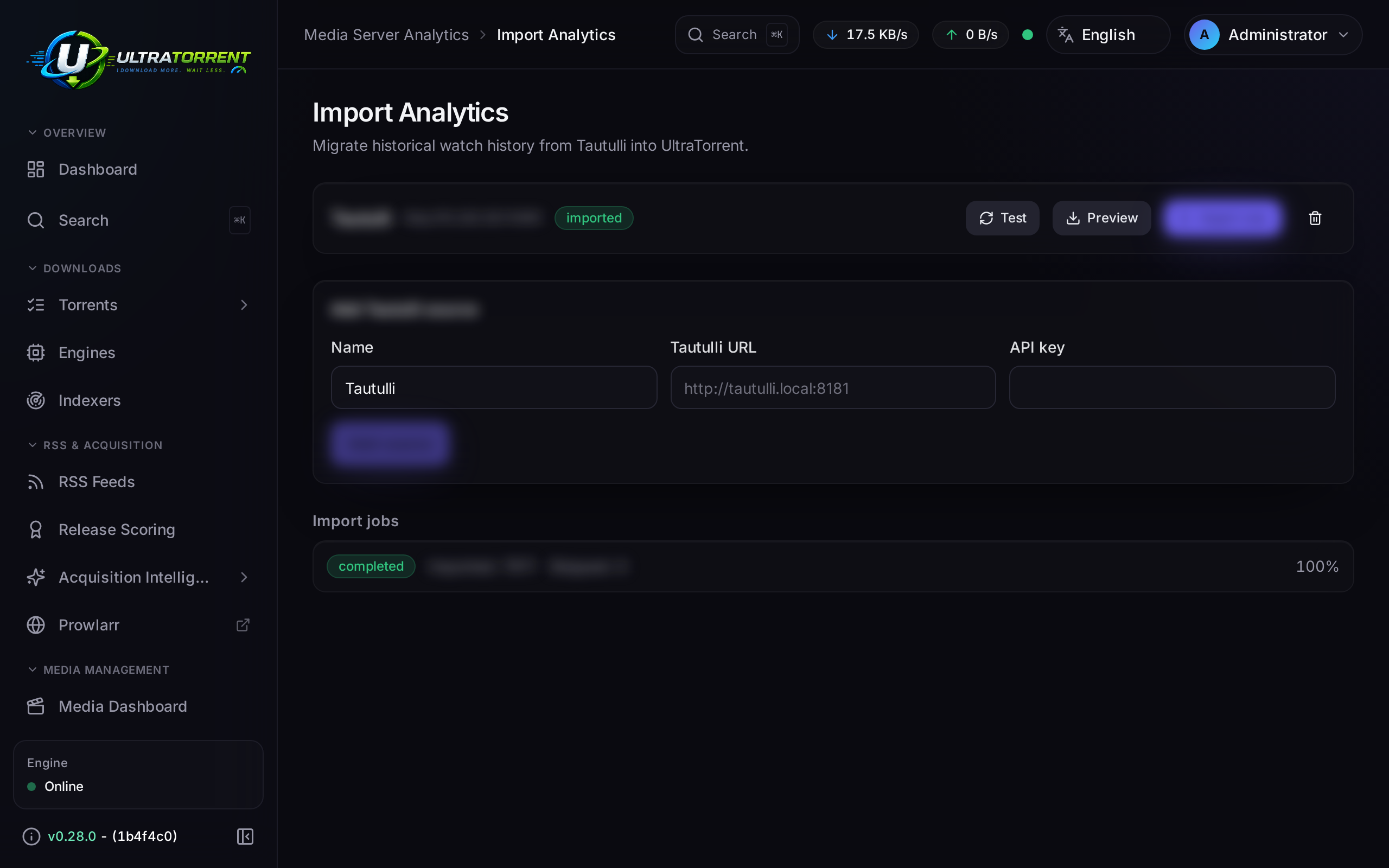Screen dimensions: 1389x868
Task: Click the Name input field
Action: pos(494,387)
